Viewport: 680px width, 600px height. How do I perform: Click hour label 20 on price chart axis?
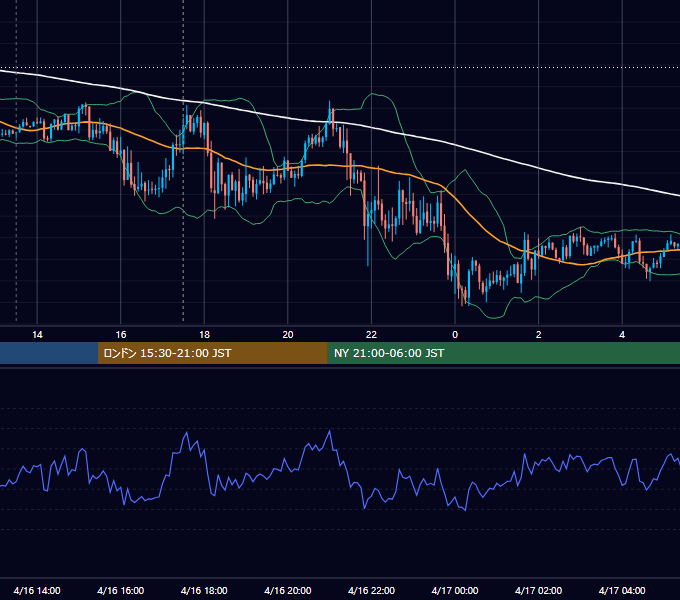pyautogui.click(x=288, y=335)
